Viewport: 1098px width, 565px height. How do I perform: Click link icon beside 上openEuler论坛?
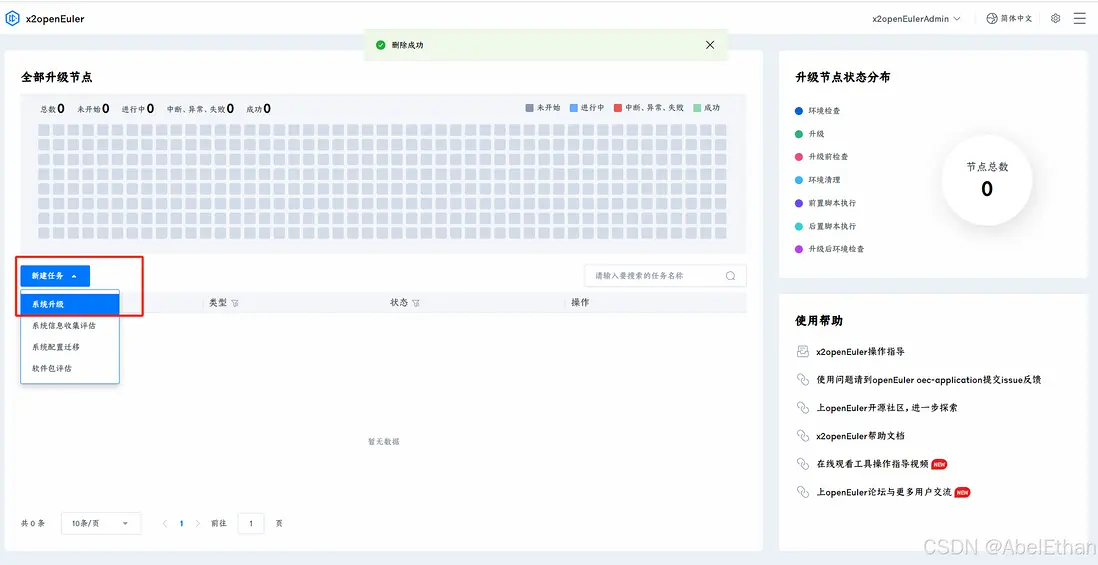point(803,492)
